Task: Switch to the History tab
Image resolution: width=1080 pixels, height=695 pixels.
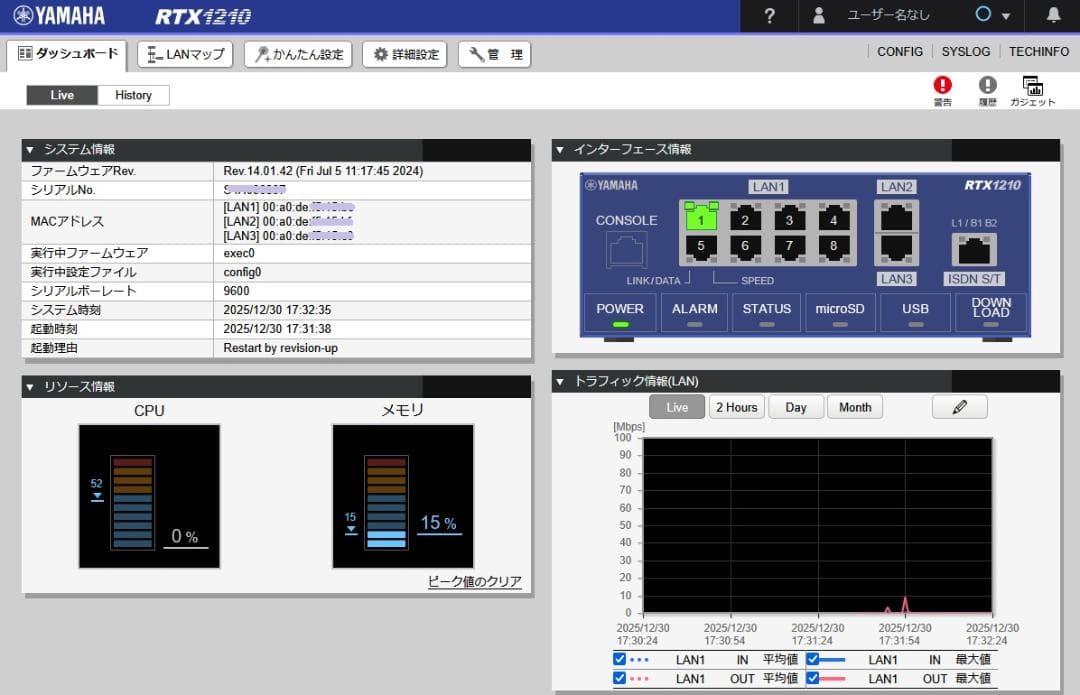Action: (x=134, y=94)
